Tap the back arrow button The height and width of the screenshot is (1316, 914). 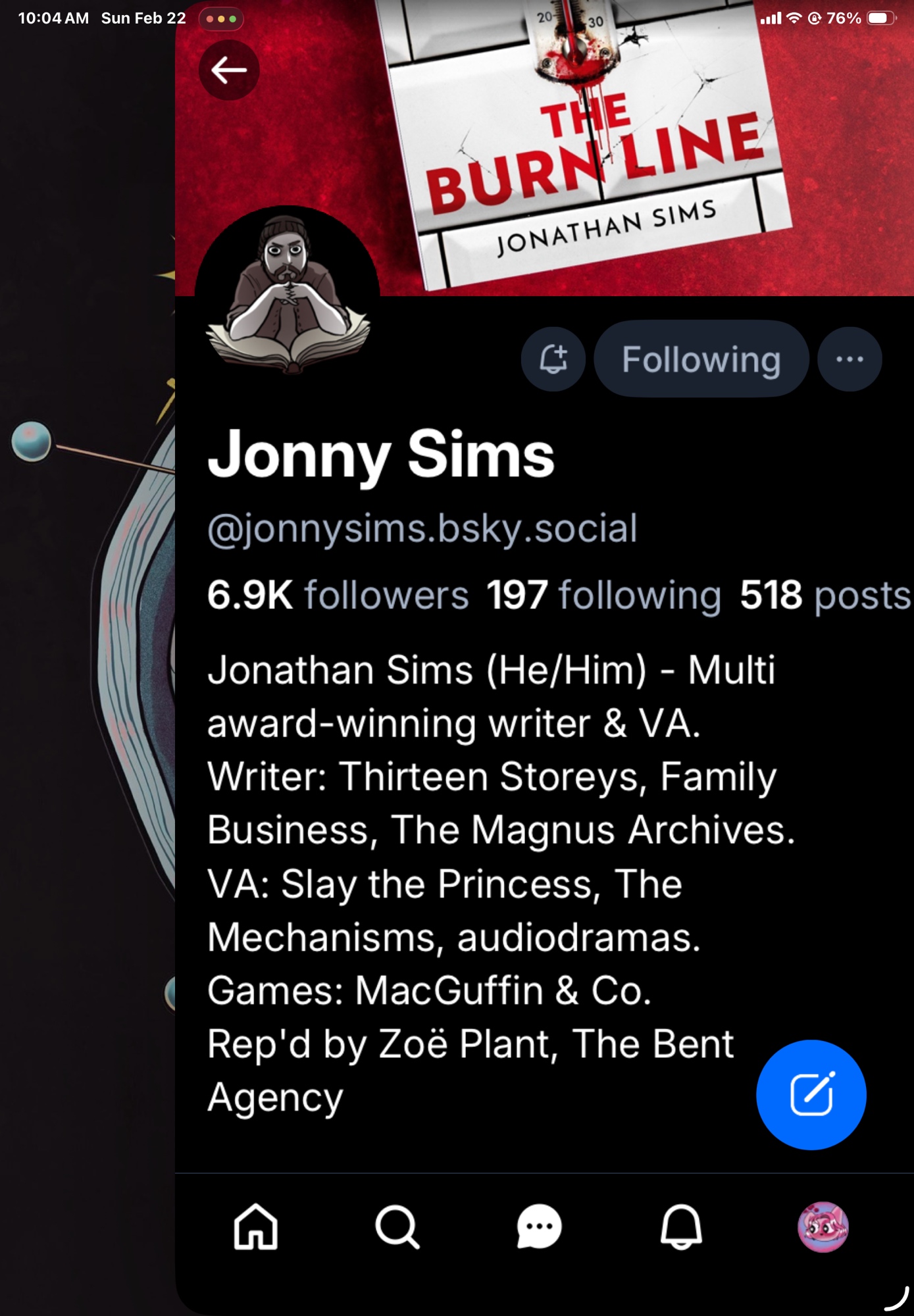[229, 70]
